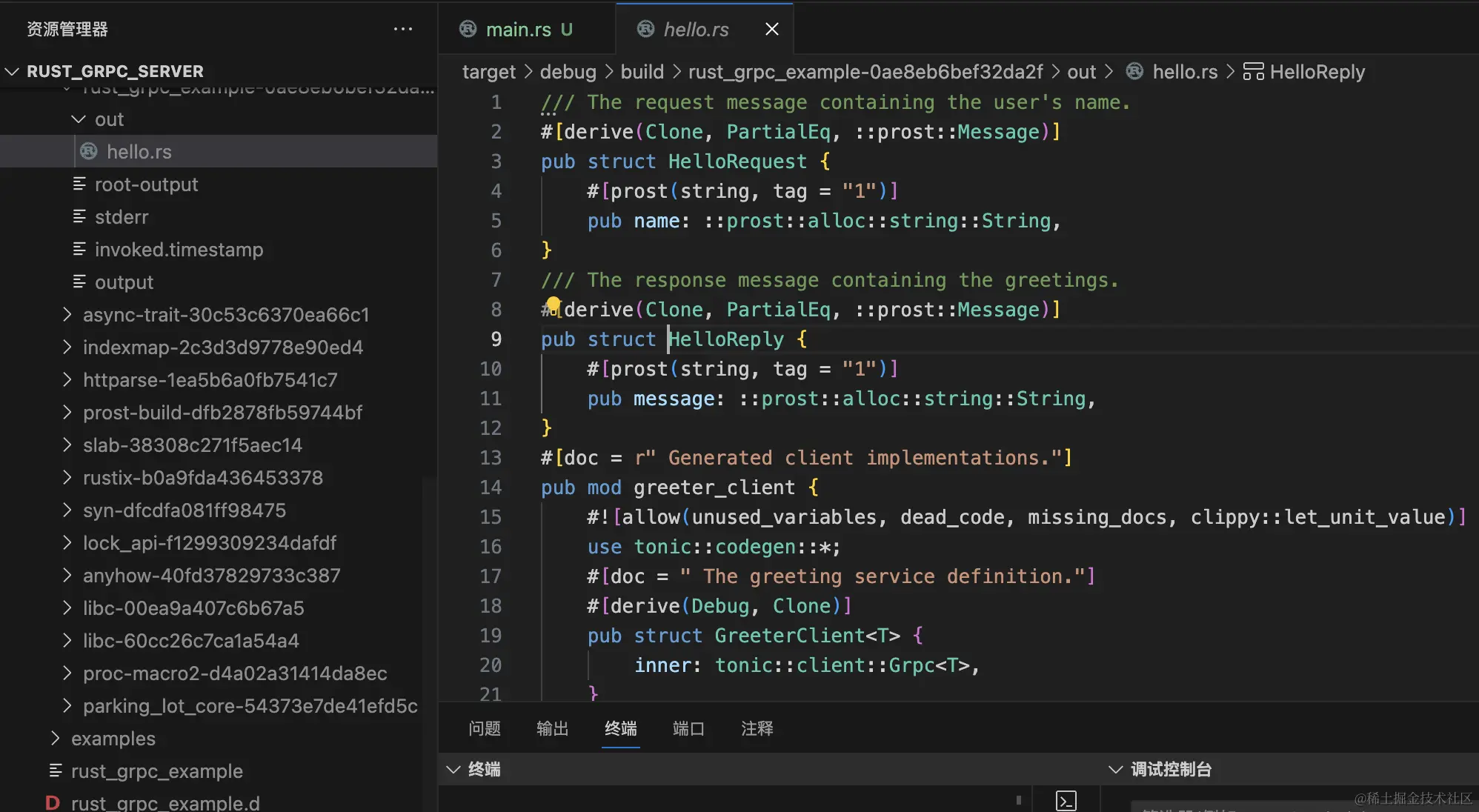This screenshot has width=1479, height=812.
Task: Click the Rust icon on main.rs tab
Action: [468, 29]
